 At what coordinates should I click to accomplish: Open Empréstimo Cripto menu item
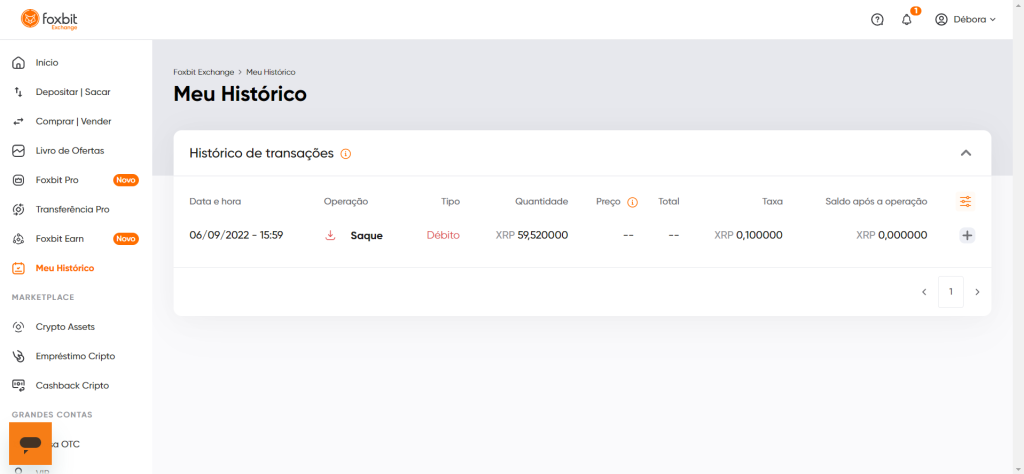pos(76,356)
